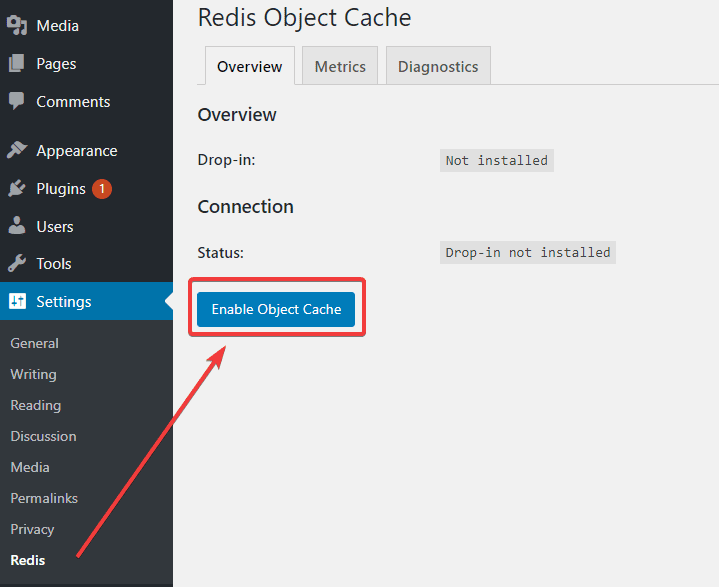Viewport: 719px width, 587px height.
Task: Open General settings submenu item
Action: pos(35,343)
